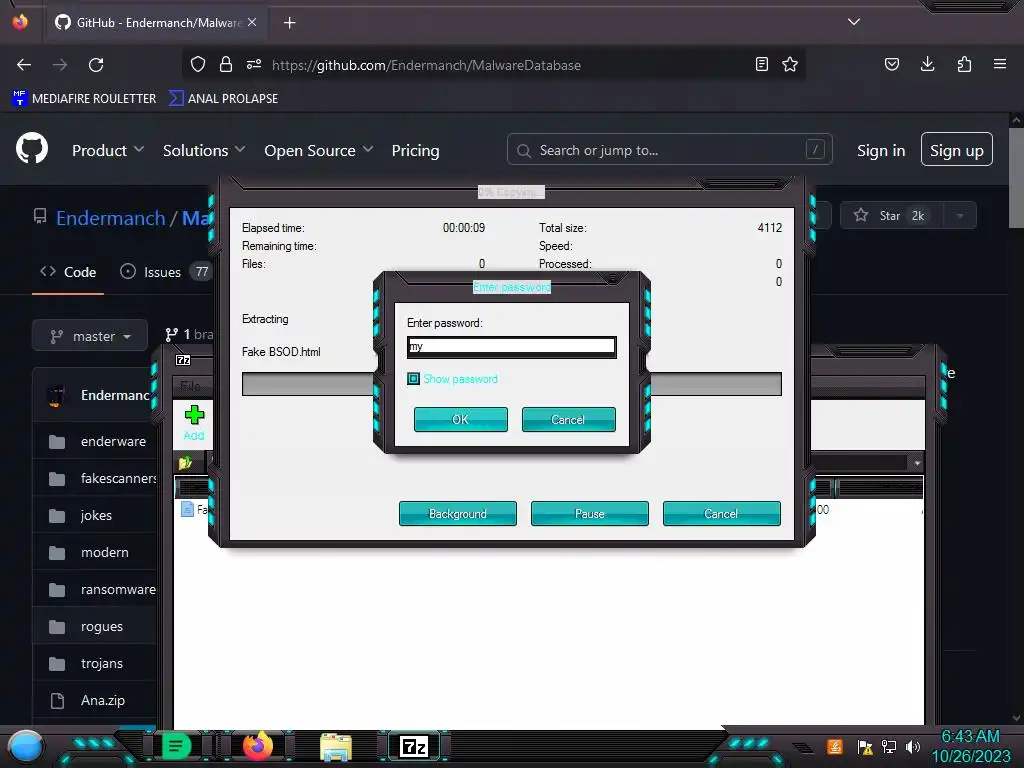
Task: Click the Firefox taskbar icon
Action: [258, 746]
